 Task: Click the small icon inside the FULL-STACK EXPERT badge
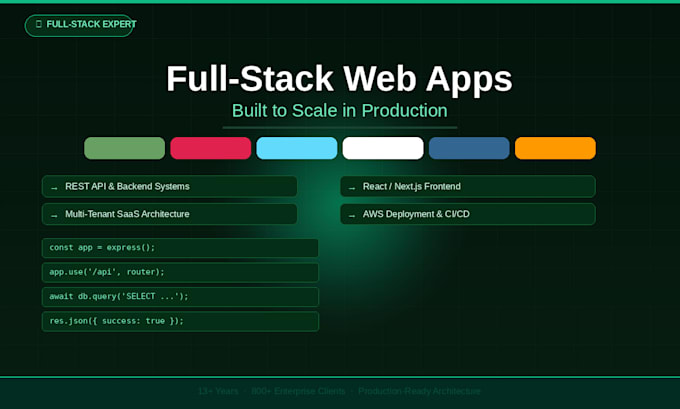click(x=39, y=24)
